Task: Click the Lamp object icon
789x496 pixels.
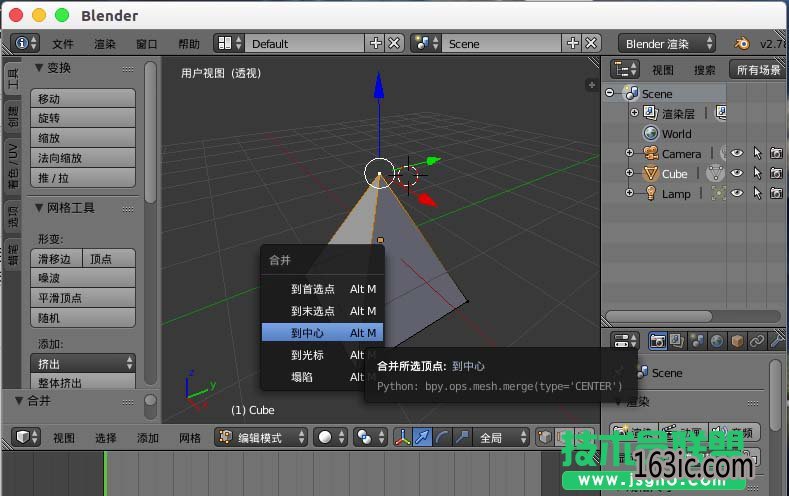Action: [651, 193]
